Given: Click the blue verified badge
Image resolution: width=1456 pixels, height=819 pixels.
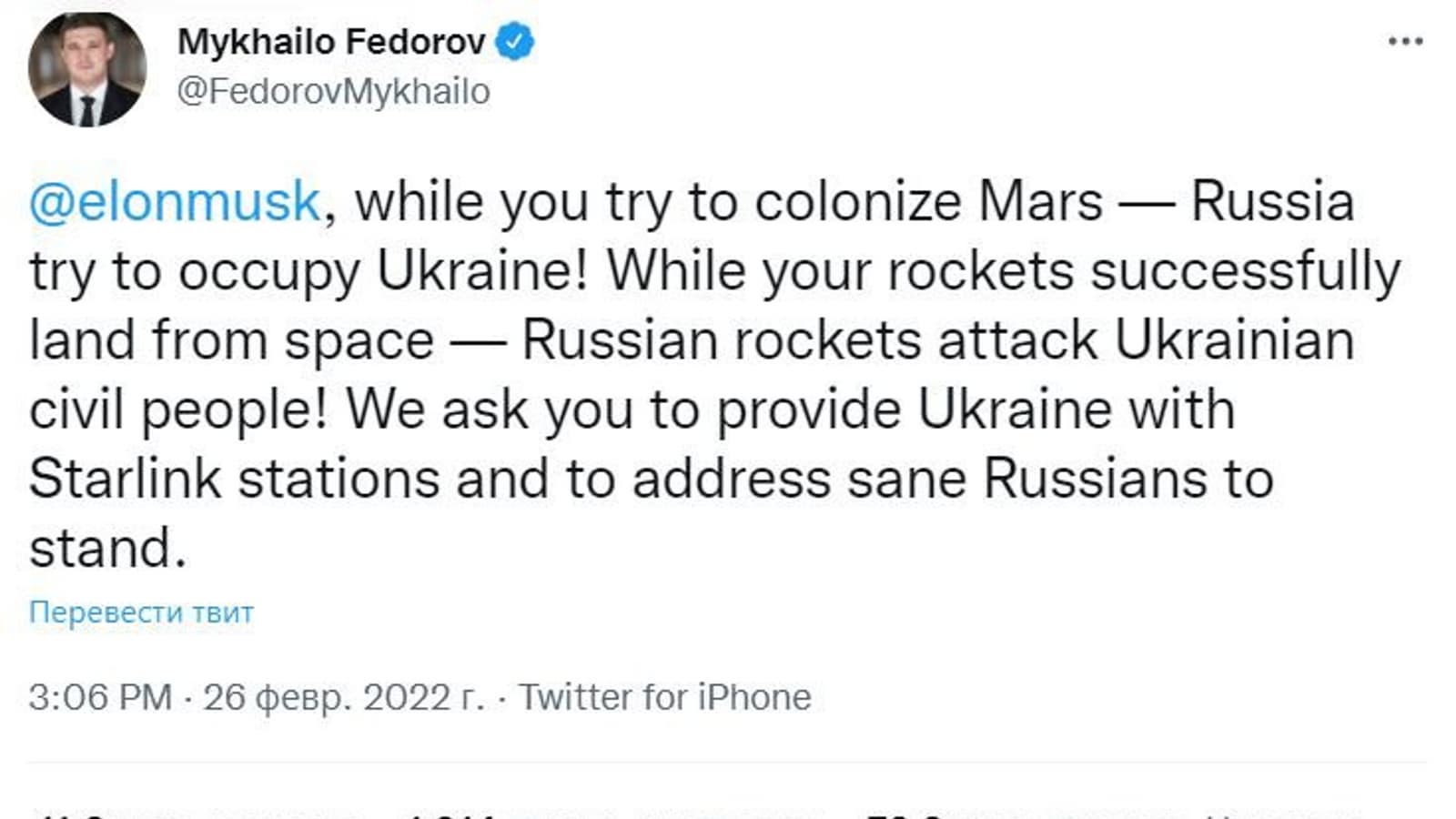Looking at the screenshot, I should [x=515, y=42].
